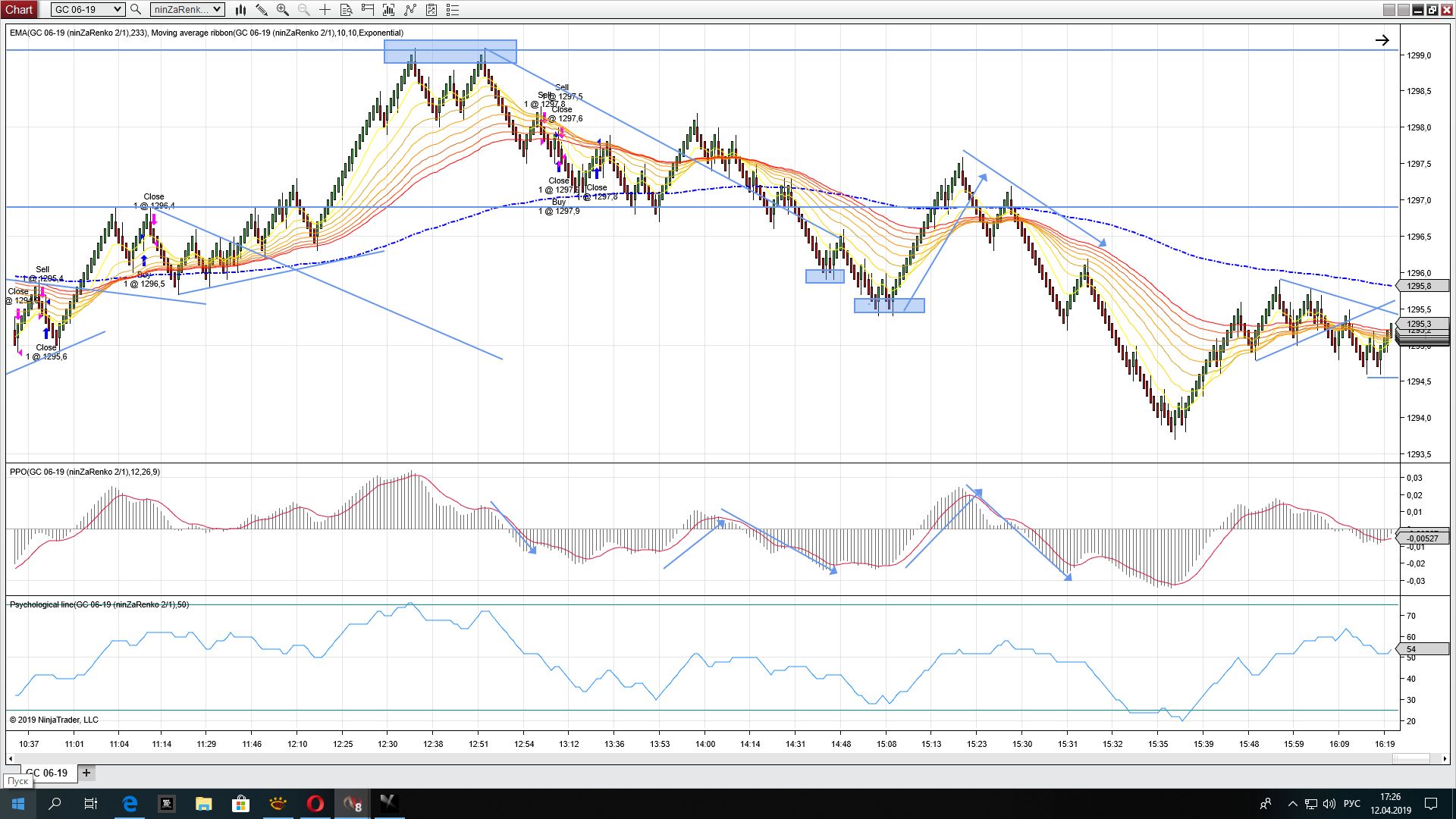Image resolution: width=1456 pixels, height=819 pixels.
Task: Open the Strategies line-graph icon
Action: coord(410,10)
